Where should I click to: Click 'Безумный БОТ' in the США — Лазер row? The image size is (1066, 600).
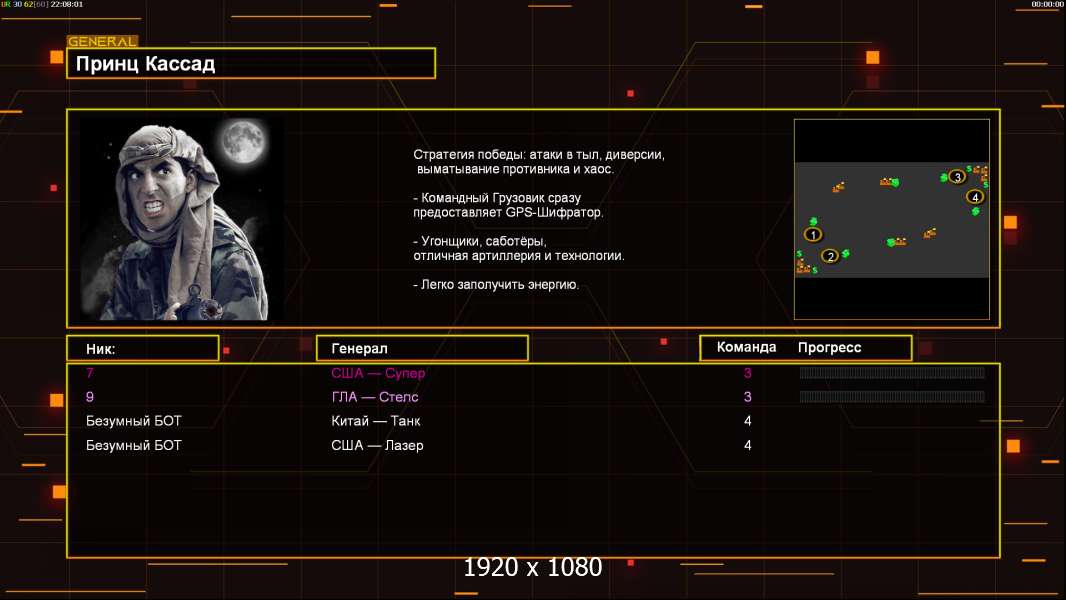pyautogui.click(x=134, y=445)
